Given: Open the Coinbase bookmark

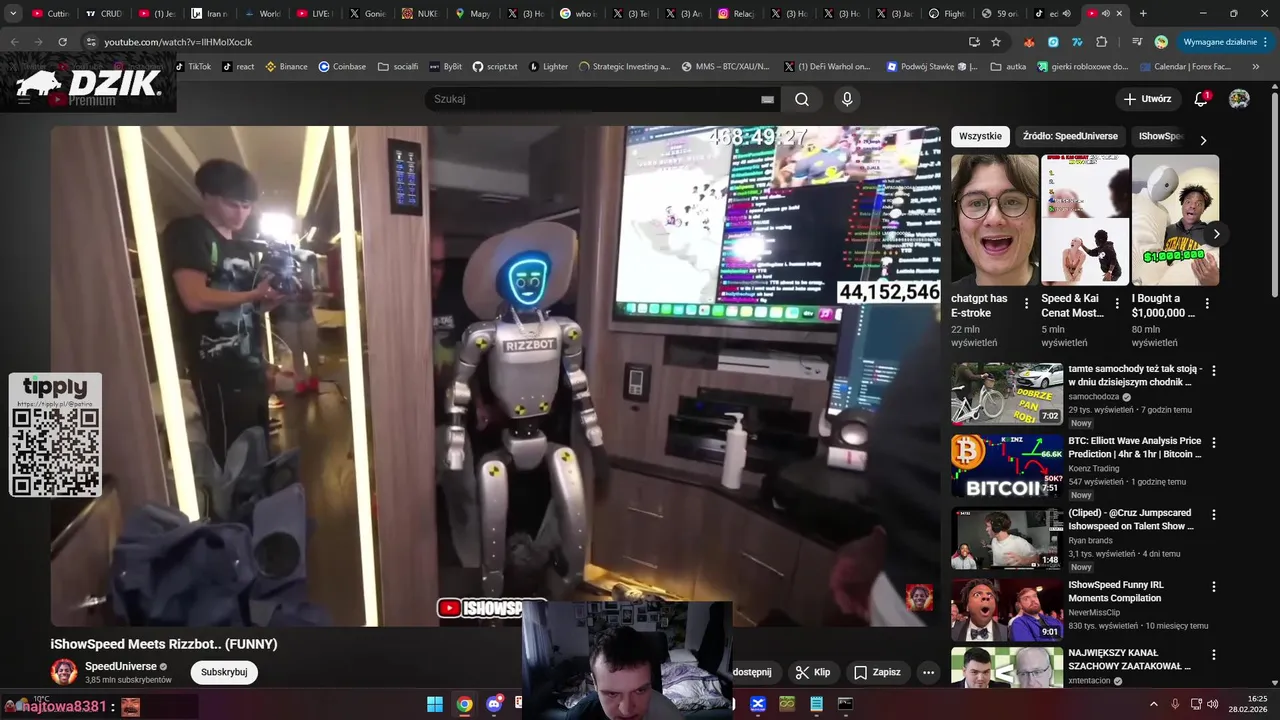Looking at the screenshot, I should (342, 67).
